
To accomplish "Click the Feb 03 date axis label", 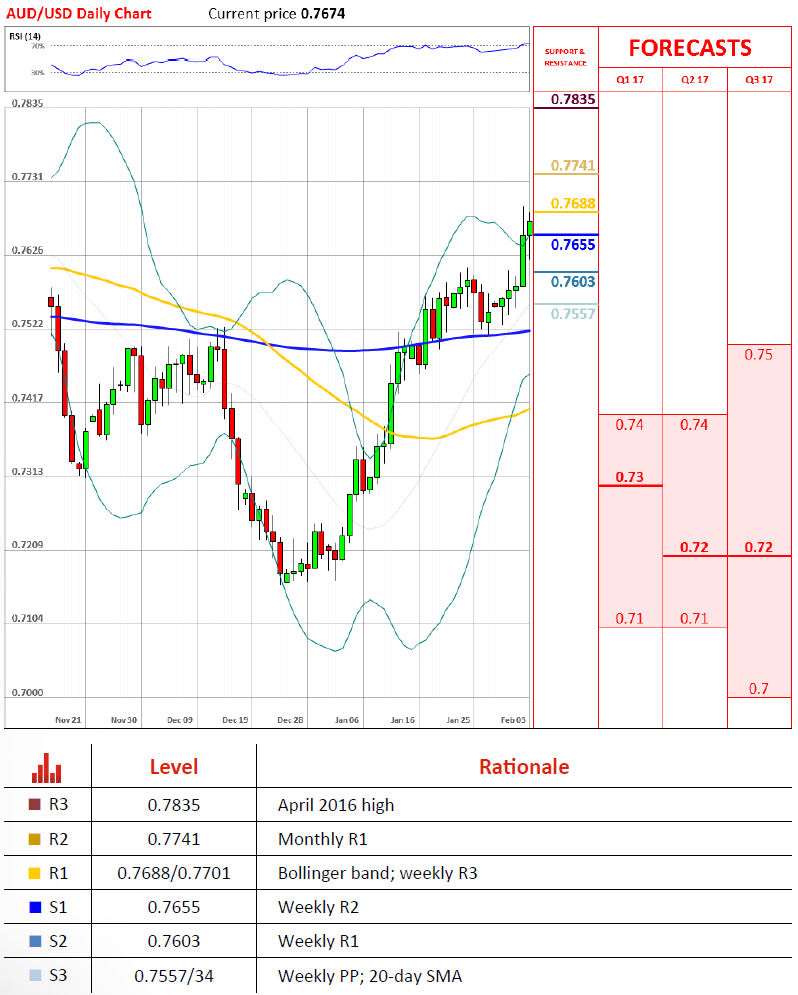I will pos(513,720).
